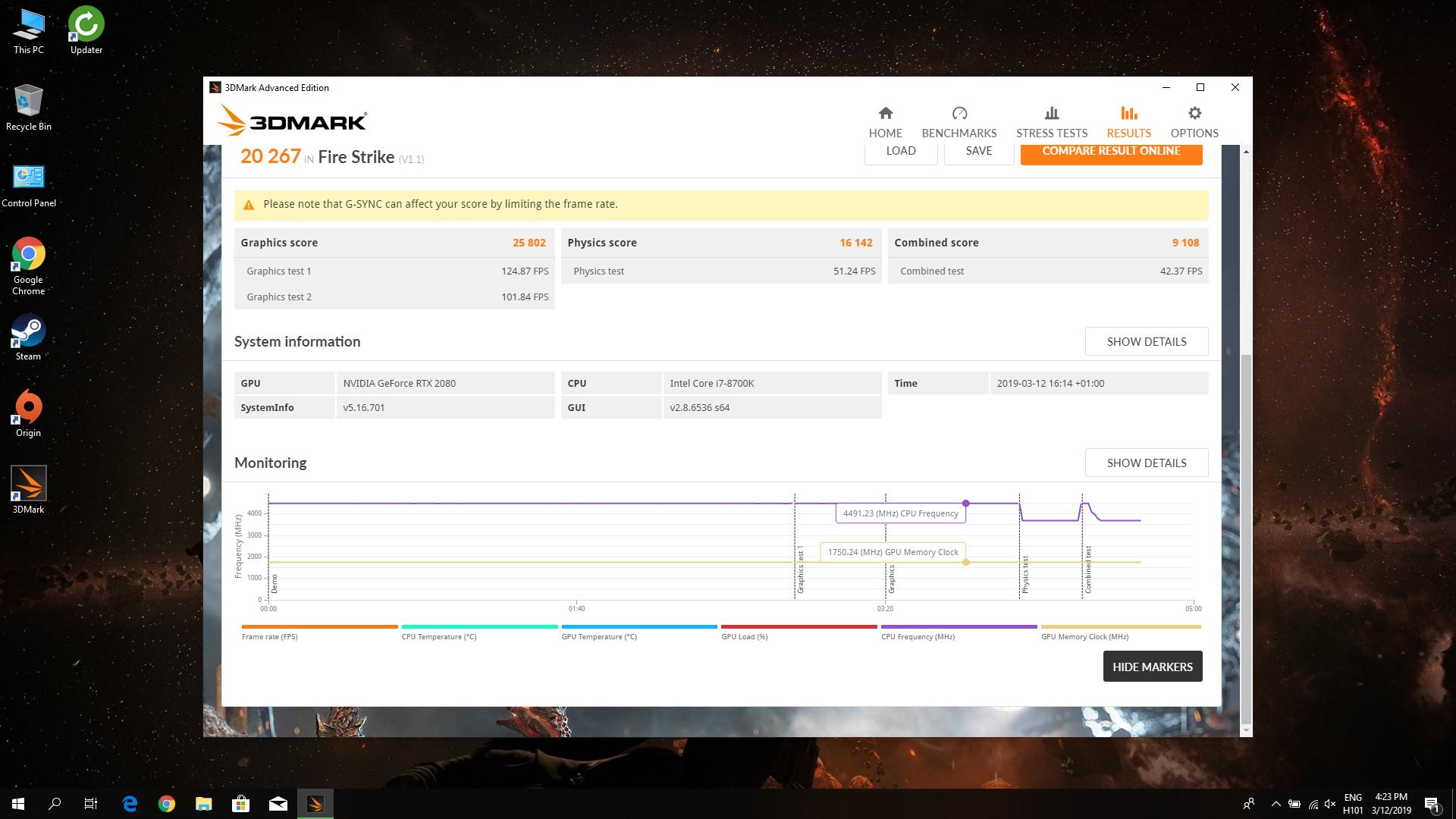Click the CPU Frequency data point marker
1456x819 pixels.
[965, 504]
